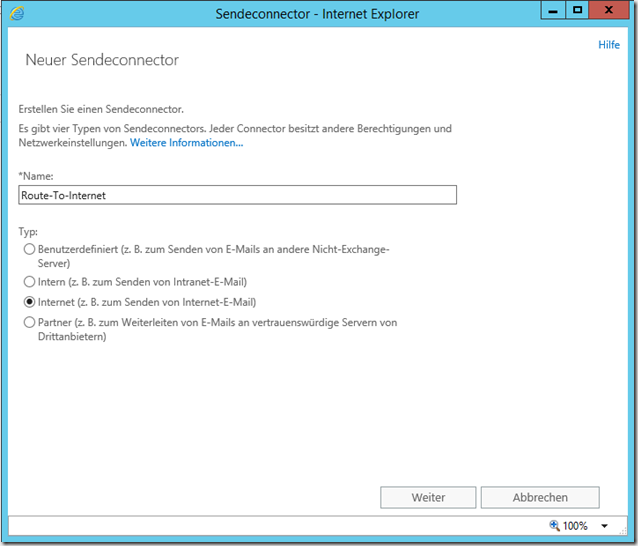
Task: Click the 100% zoom level text
Action: [x=575, y=526]
